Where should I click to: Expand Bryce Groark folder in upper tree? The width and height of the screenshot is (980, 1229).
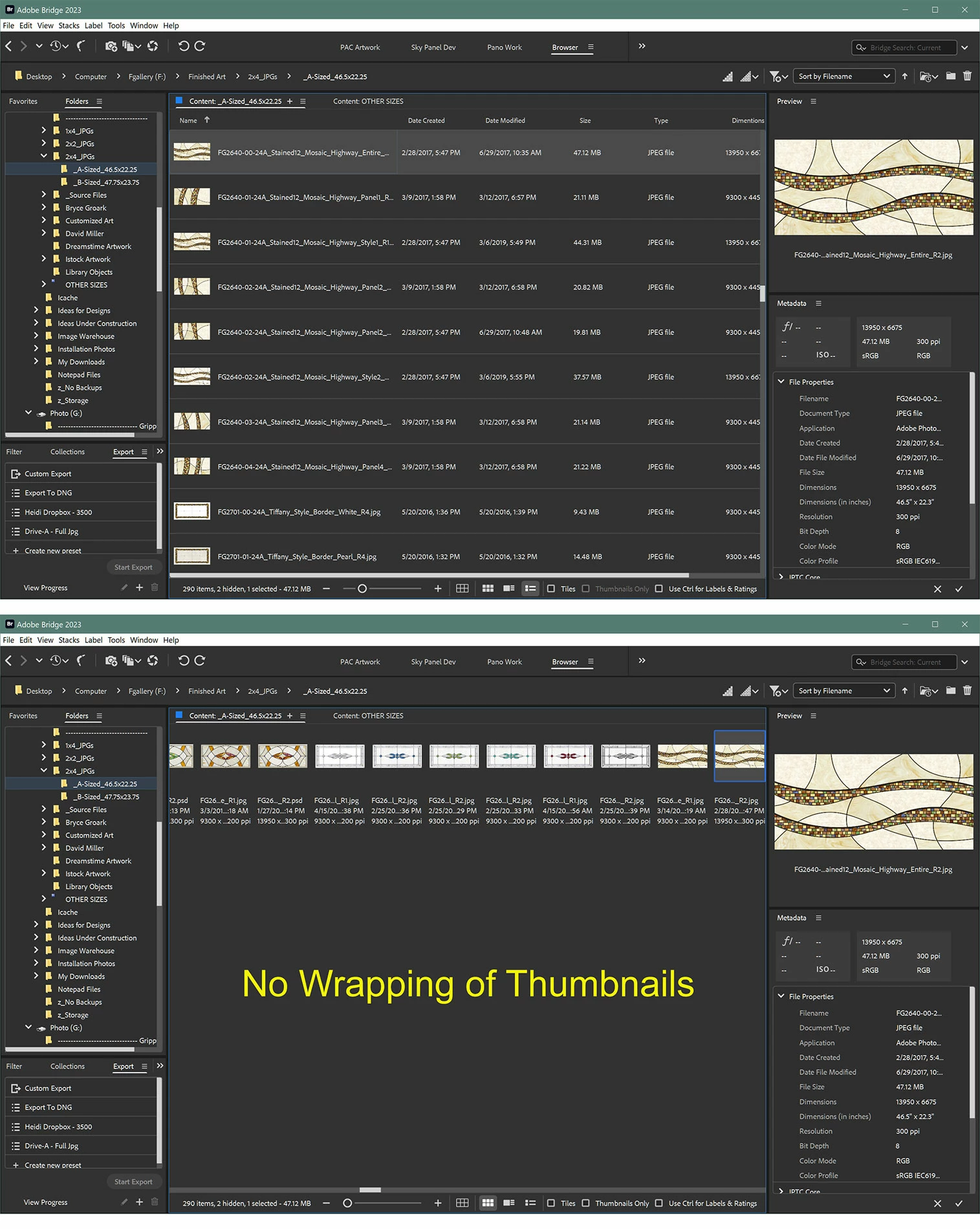tap(44, 208)
